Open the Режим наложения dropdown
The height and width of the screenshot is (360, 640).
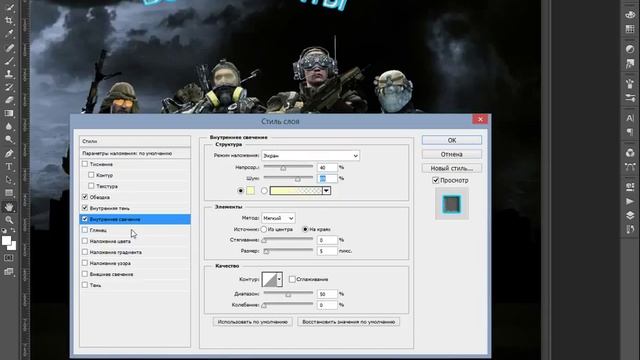point(310,156)
